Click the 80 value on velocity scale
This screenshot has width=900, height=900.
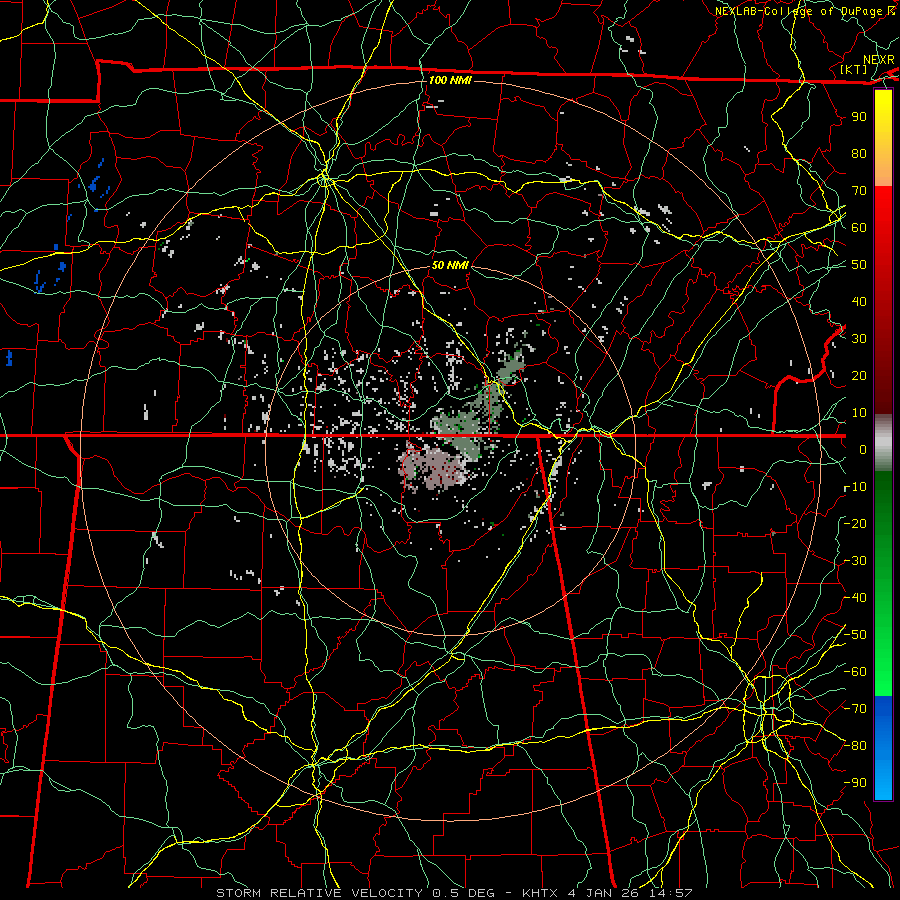859,153
